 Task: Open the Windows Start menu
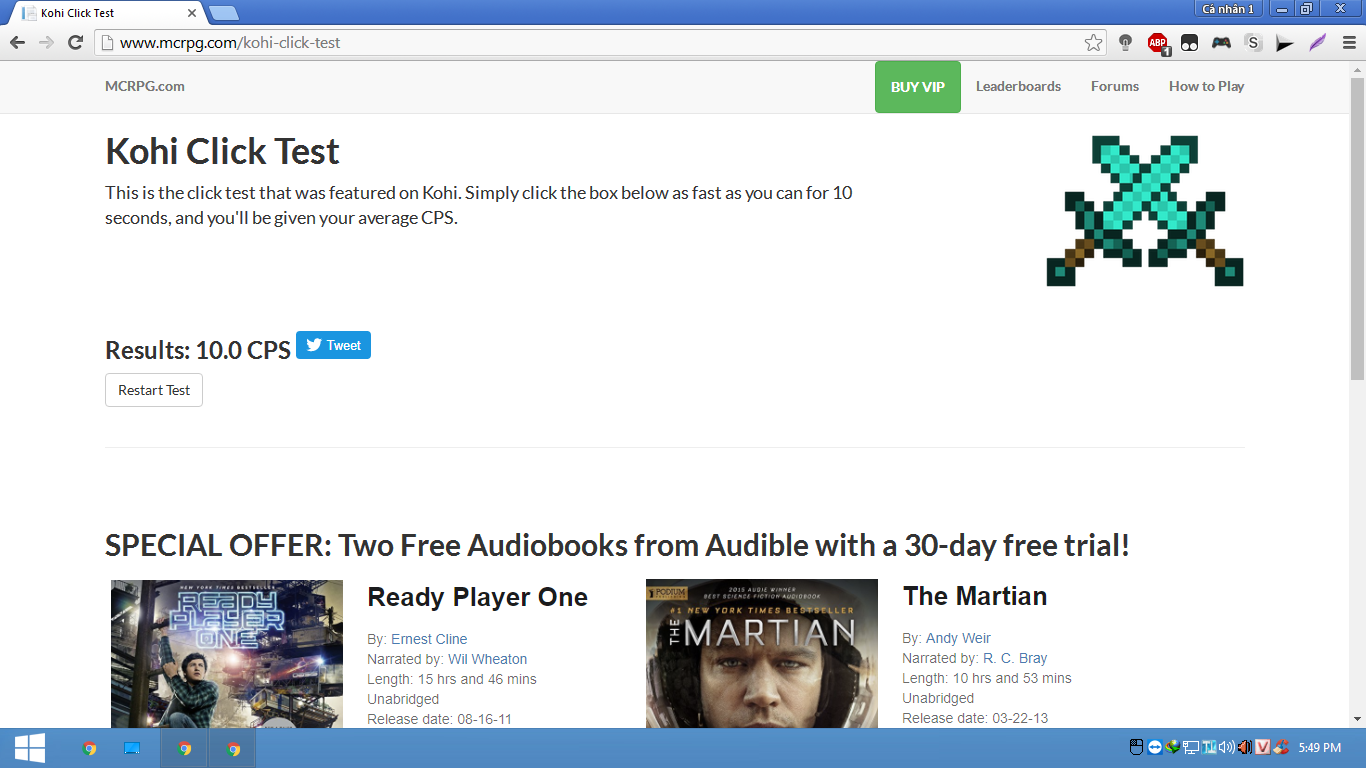click(29, 748)
